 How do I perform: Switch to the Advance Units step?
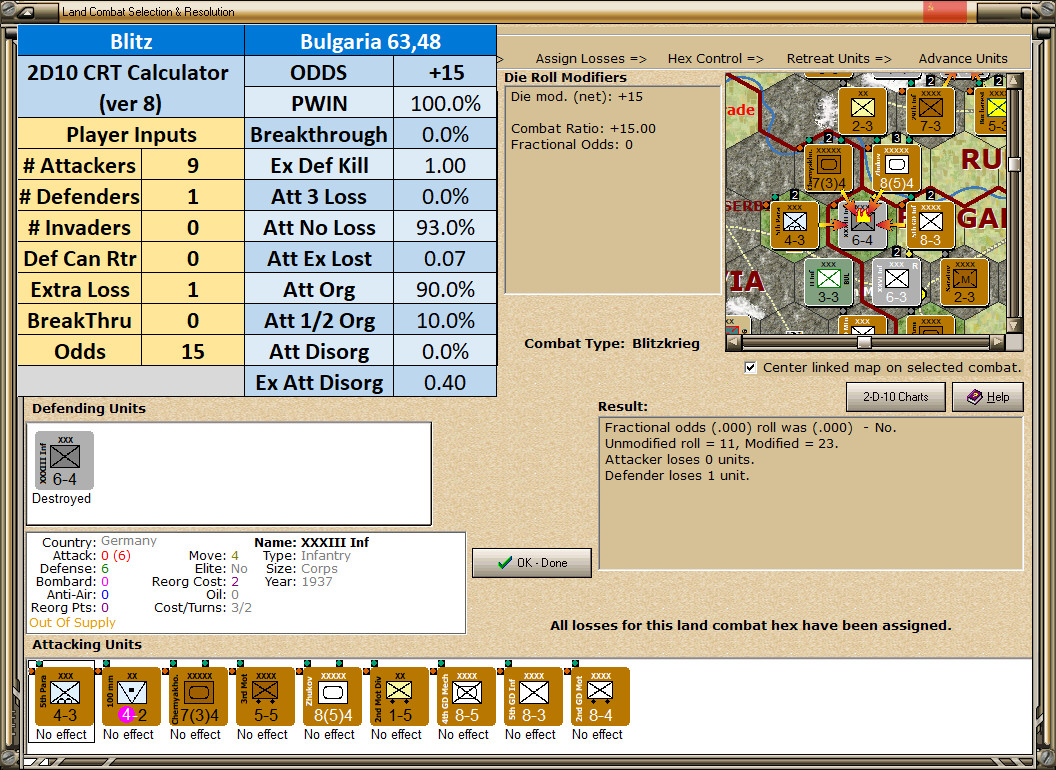[x=963, y=59]
